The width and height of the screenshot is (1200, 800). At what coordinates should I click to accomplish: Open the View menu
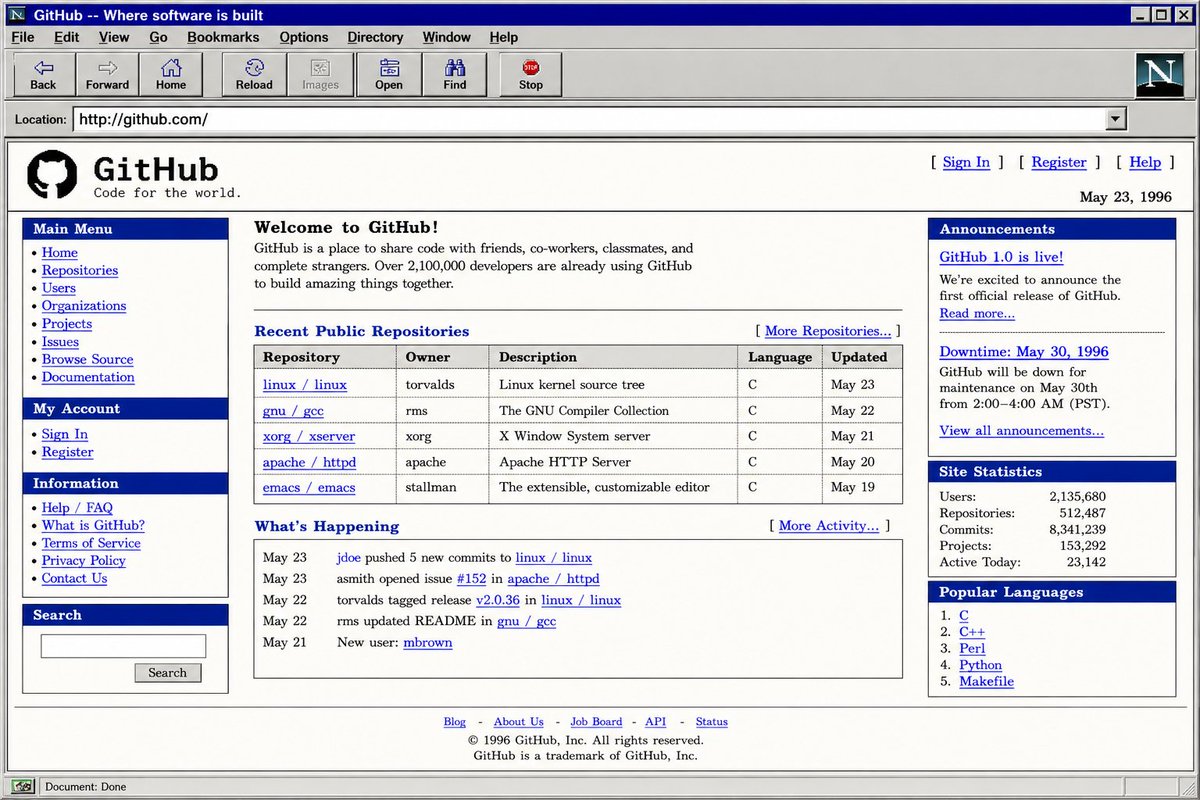pyautogui.click(x=114, y=37)
